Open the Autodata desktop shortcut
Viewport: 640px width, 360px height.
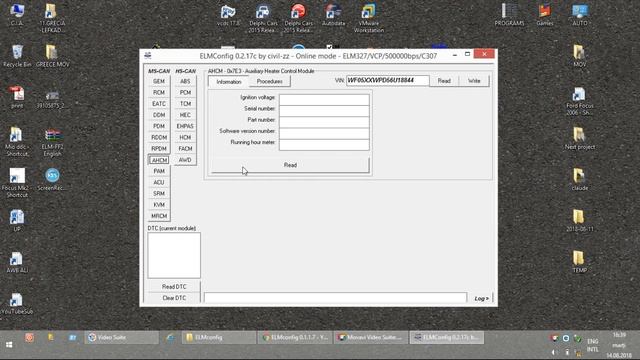click(333, 15)
